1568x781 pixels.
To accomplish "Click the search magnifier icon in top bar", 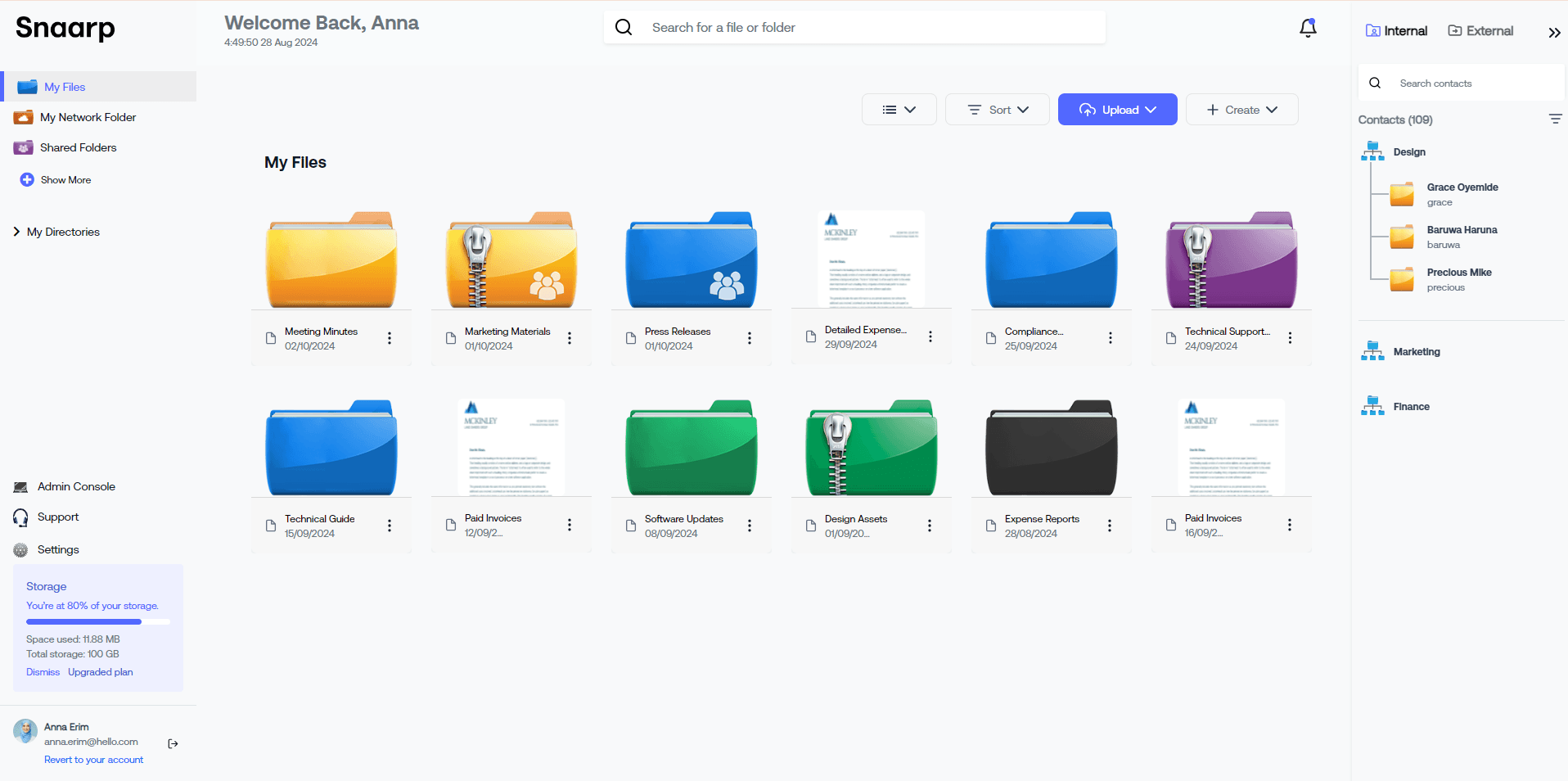I will click(x=624, y=27).
